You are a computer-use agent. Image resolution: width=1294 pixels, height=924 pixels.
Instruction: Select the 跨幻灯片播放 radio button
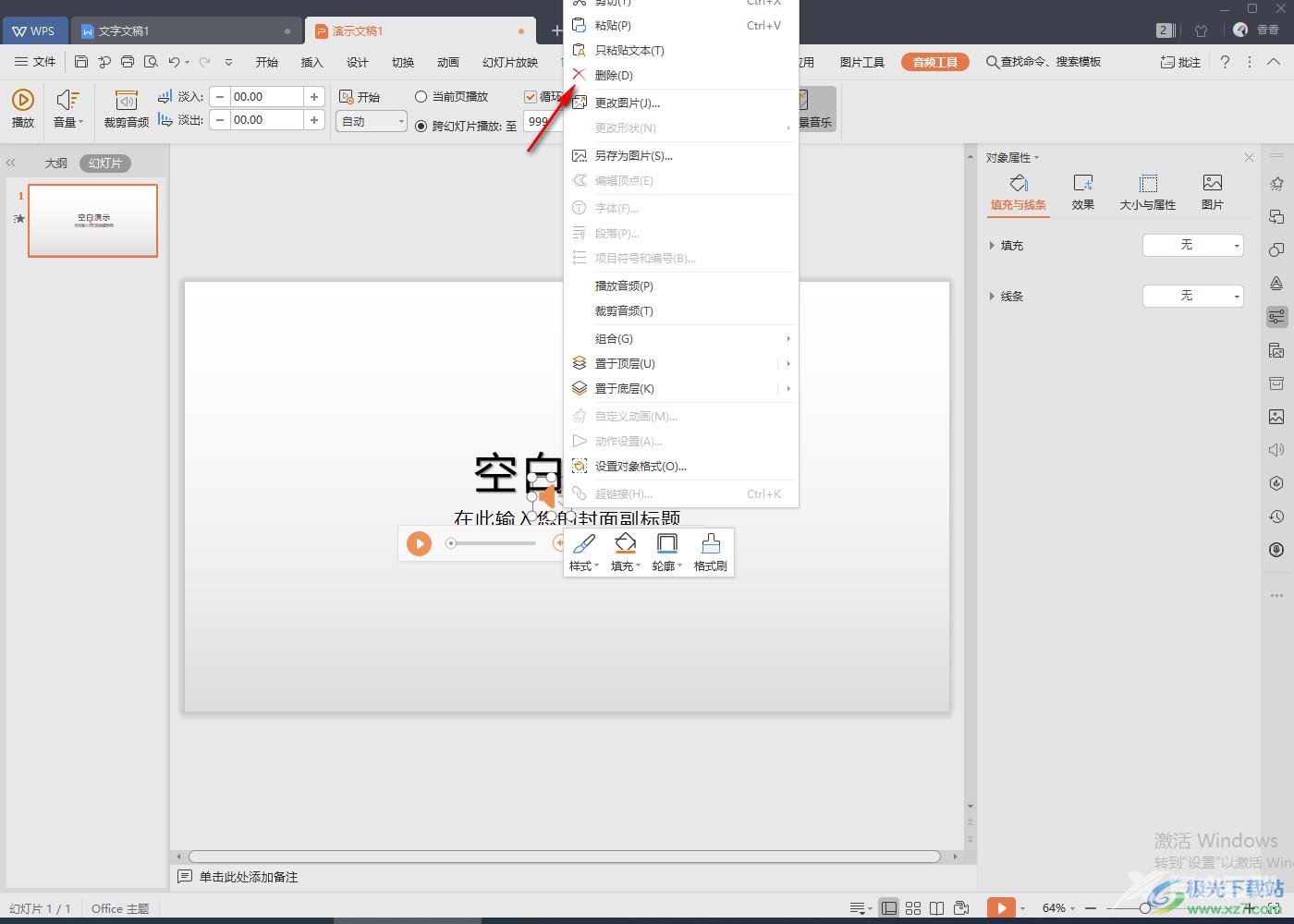[421, 126]
